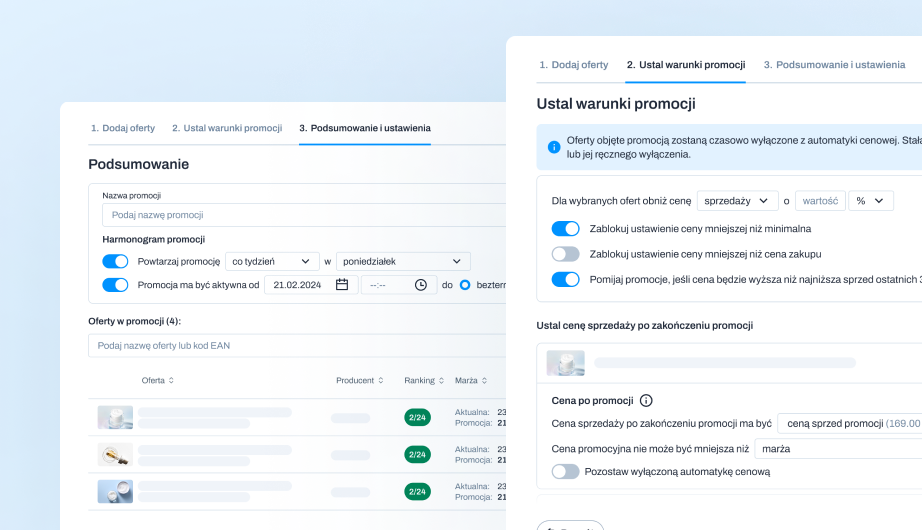
Task: Open the sprzedaży price type dropdown
Action: [737, 201]
